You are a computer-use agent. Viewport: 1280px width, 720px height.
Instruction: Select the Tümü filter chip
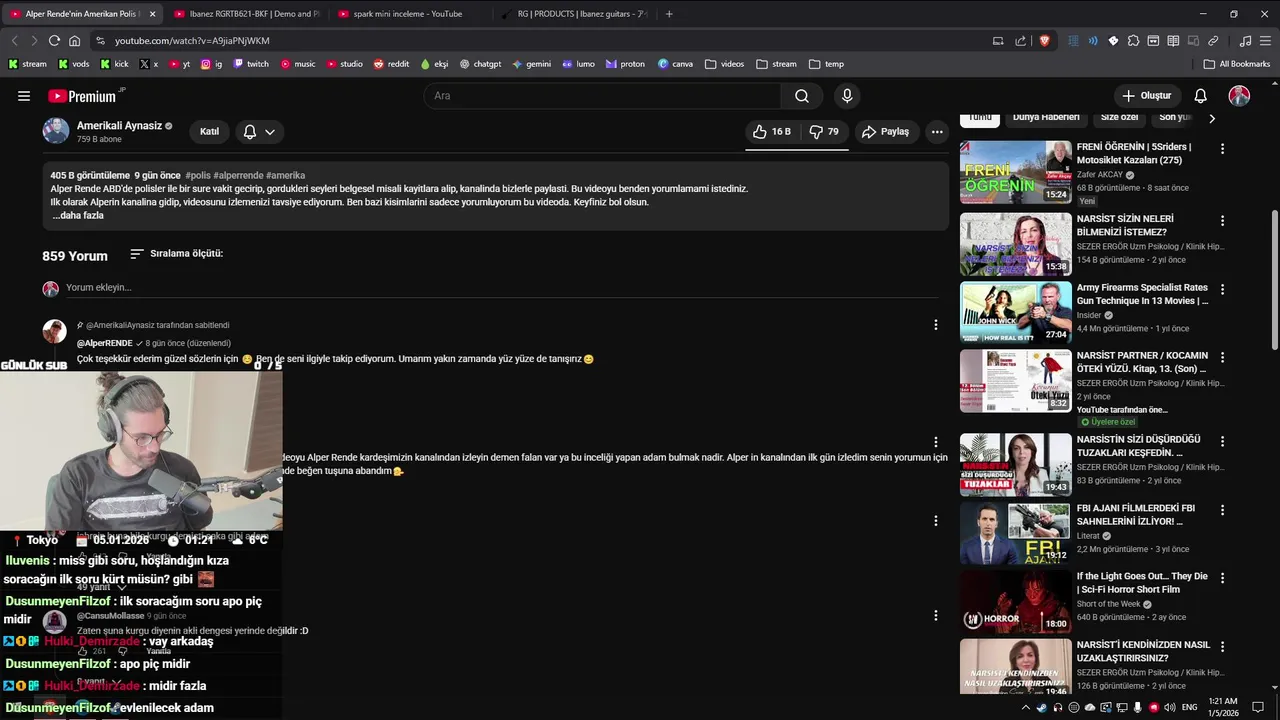[x=979, y=118]
